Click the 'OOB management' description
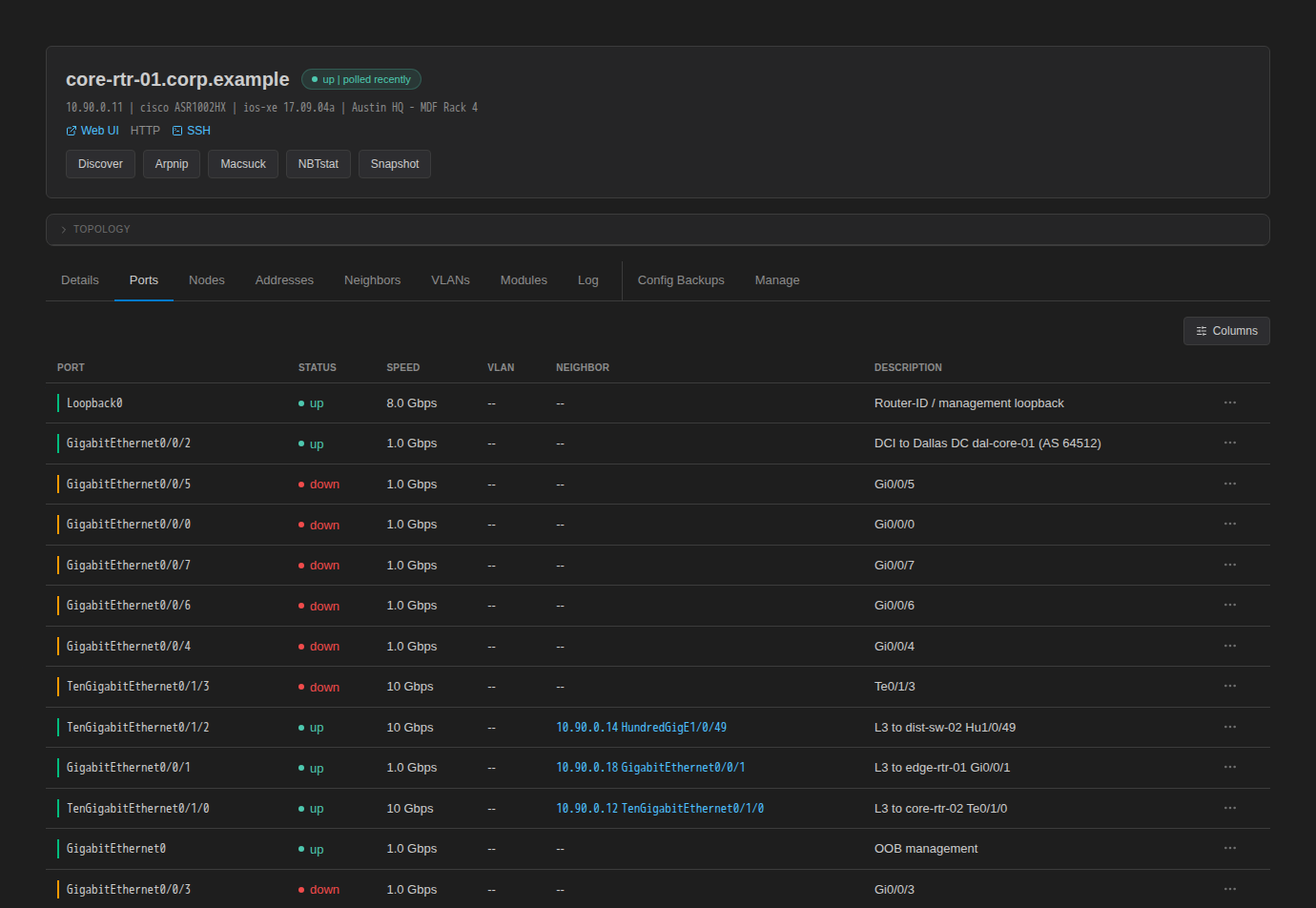Image resolution: width=1316 pixels, height=908 pixels. coord(926,848)
